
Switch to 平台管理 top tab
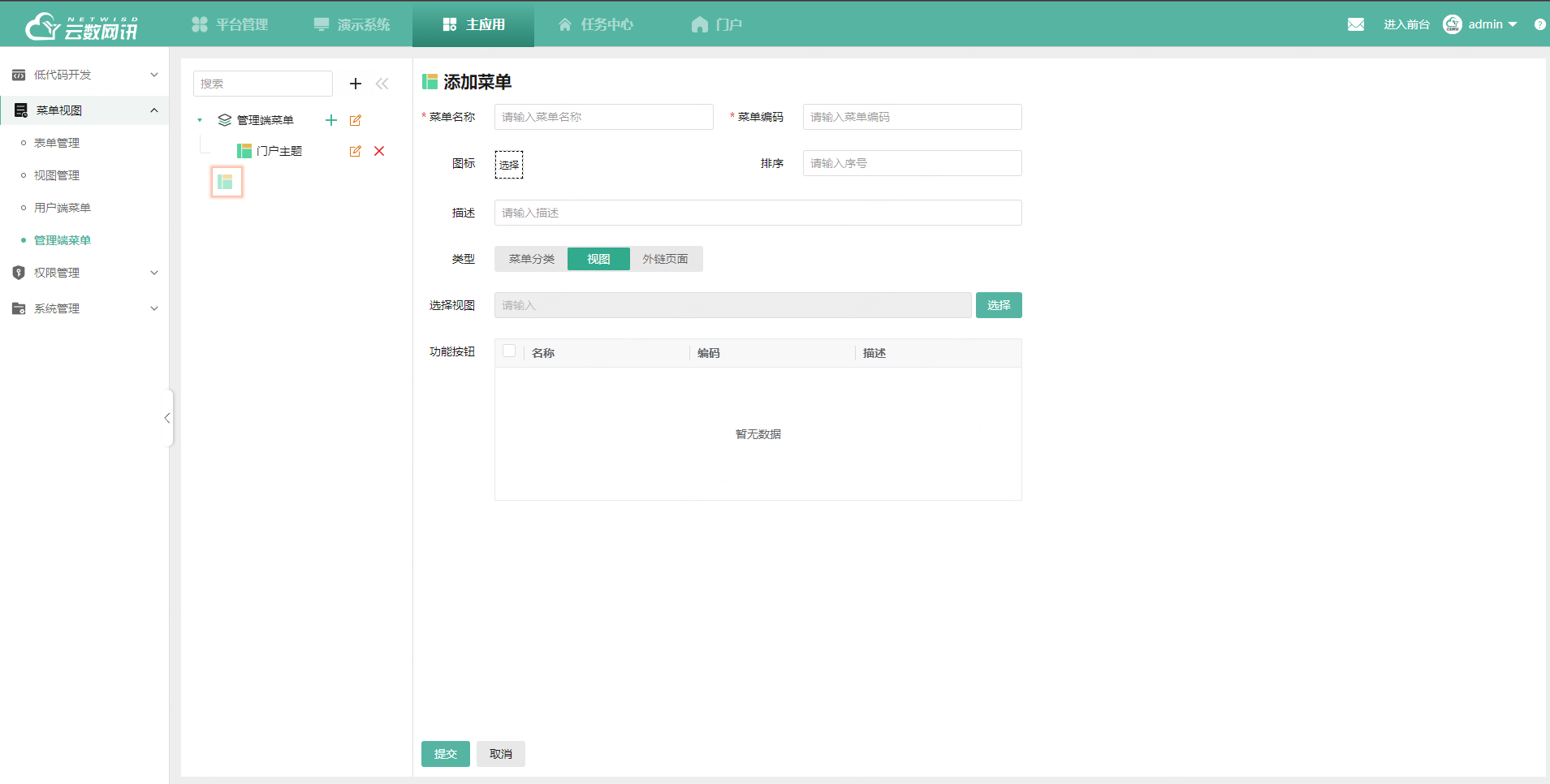click(x=230, y=24)
